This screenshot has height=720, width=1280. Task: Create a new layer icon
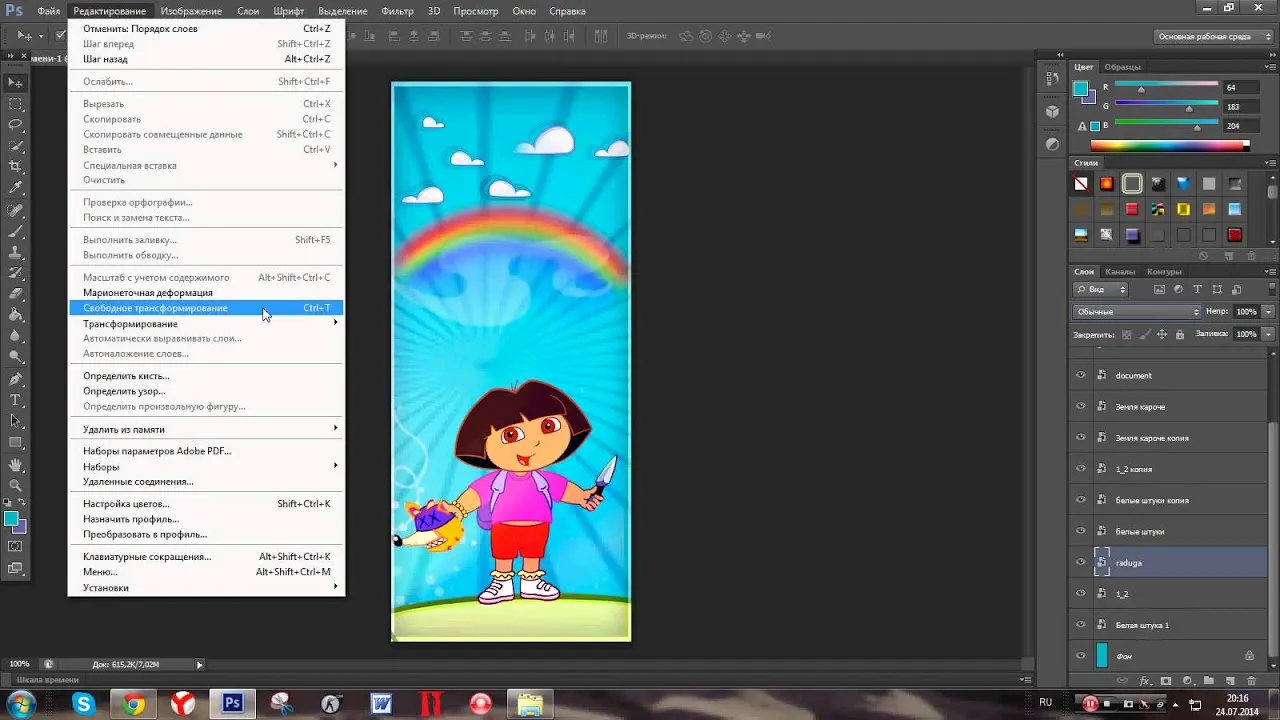(x=1230, y=681)
